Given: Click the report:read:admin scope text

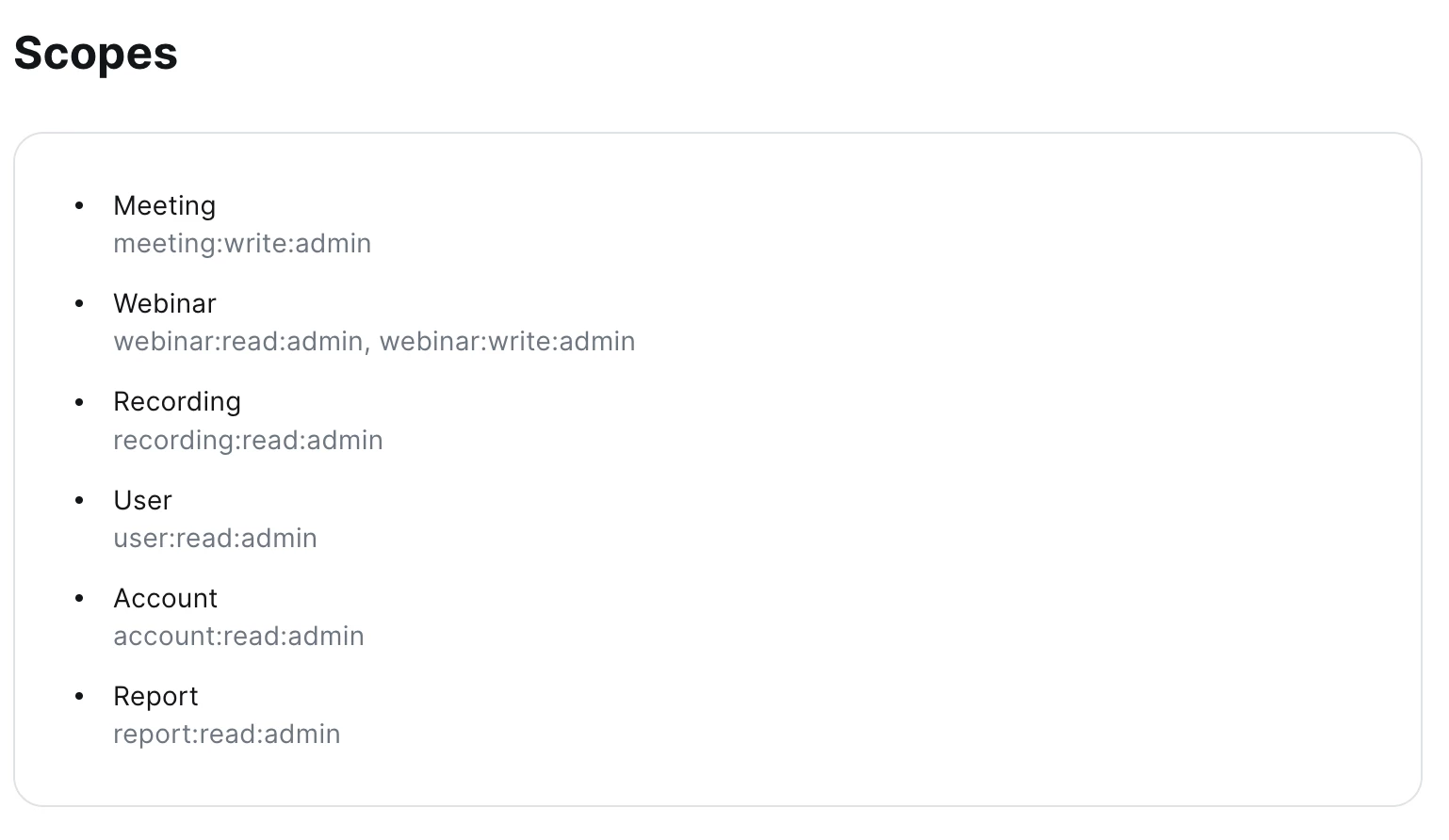Looking at the screenshot, I should (x=226, y=735).
